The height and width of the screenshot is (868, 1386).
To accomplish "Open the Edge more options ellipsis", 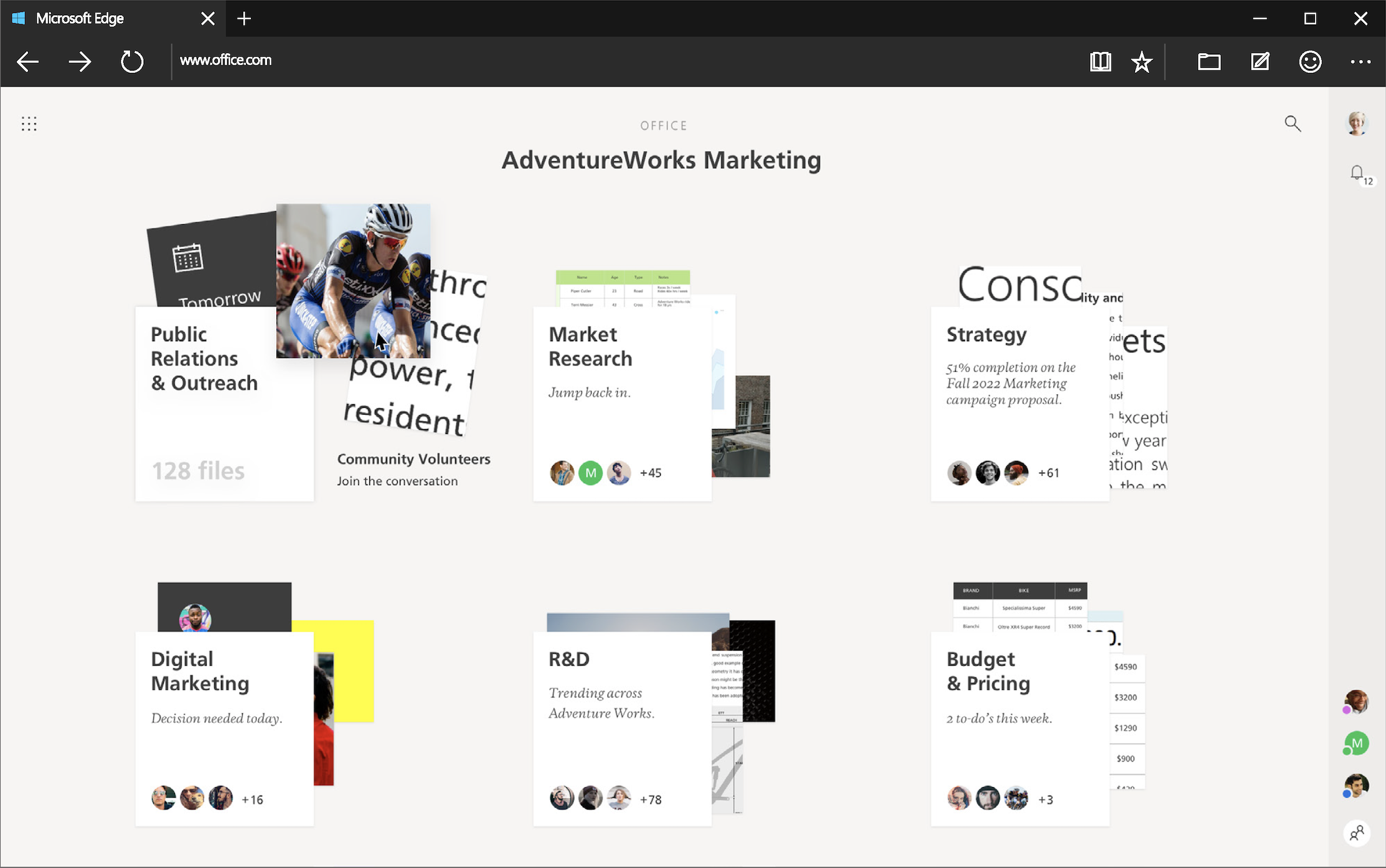I will (1360, 62).
